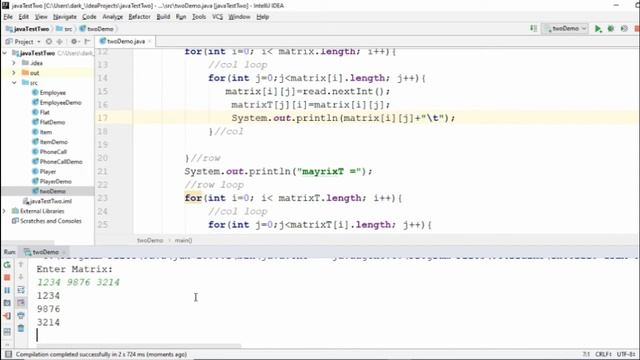Open the VCS menu

[x=218, y=17]
